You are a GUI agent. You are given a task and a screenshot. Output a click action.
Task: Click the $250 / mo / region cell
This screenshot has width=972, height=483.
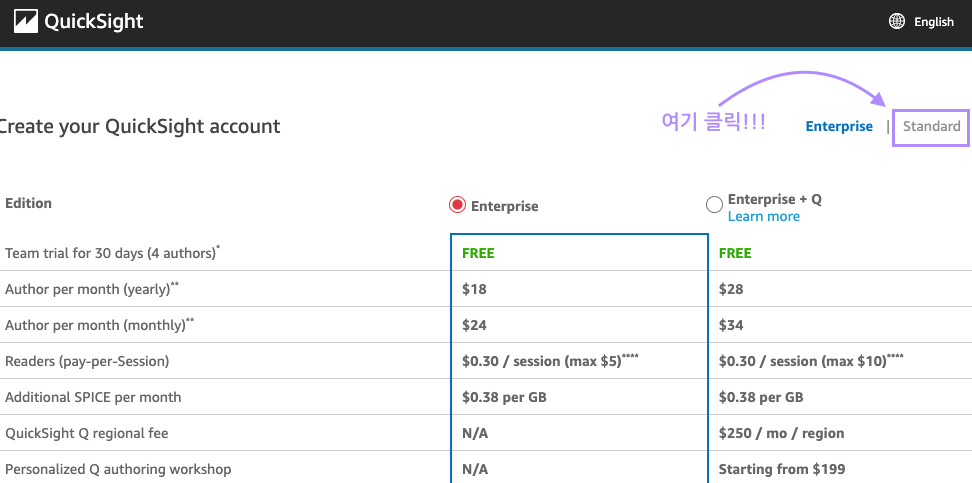(x=781, y=433)
